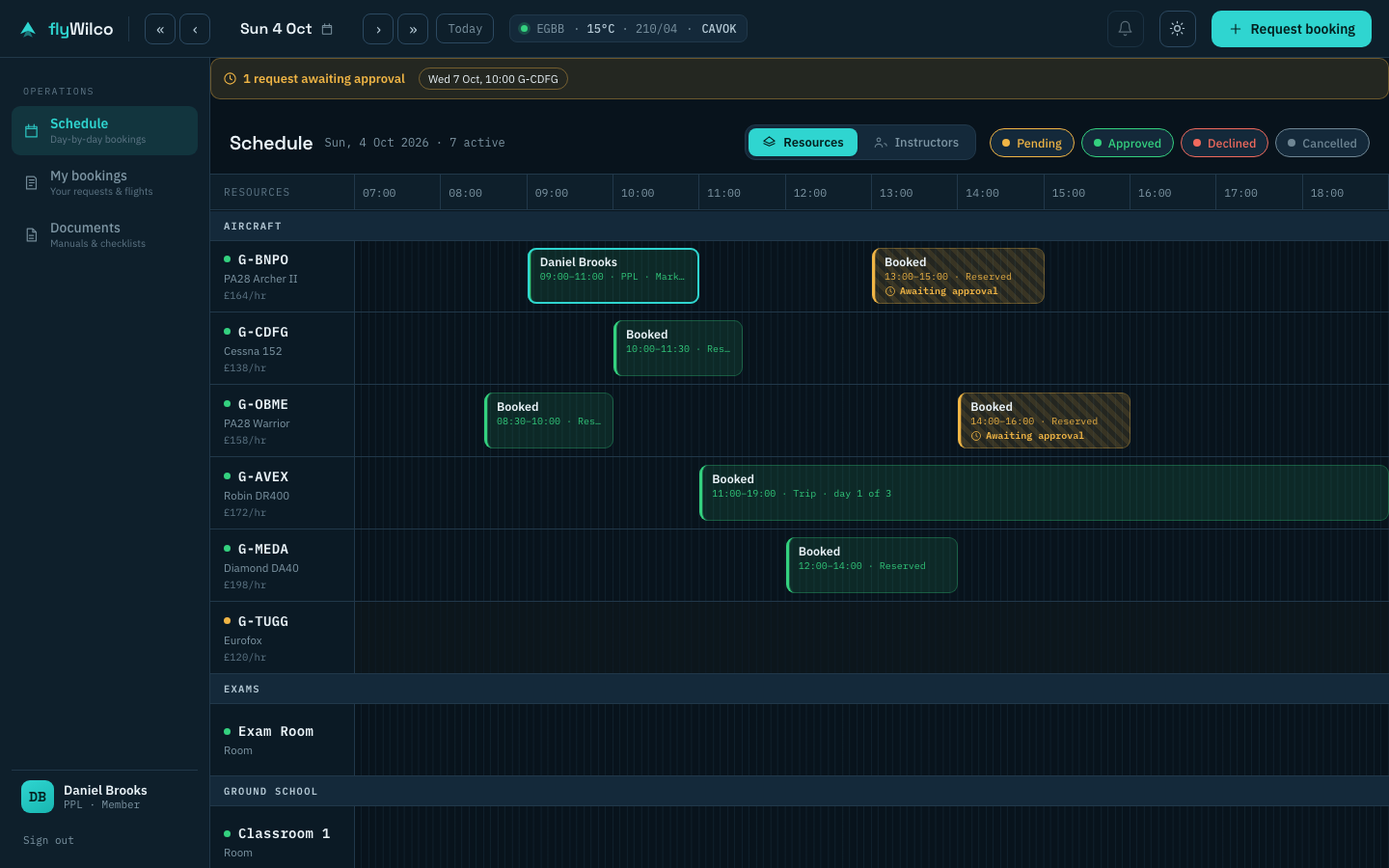Toggle the Cancelled status filter
Image resolution: width=1389 pixels, height=868 pixels.
[1322, 143]
